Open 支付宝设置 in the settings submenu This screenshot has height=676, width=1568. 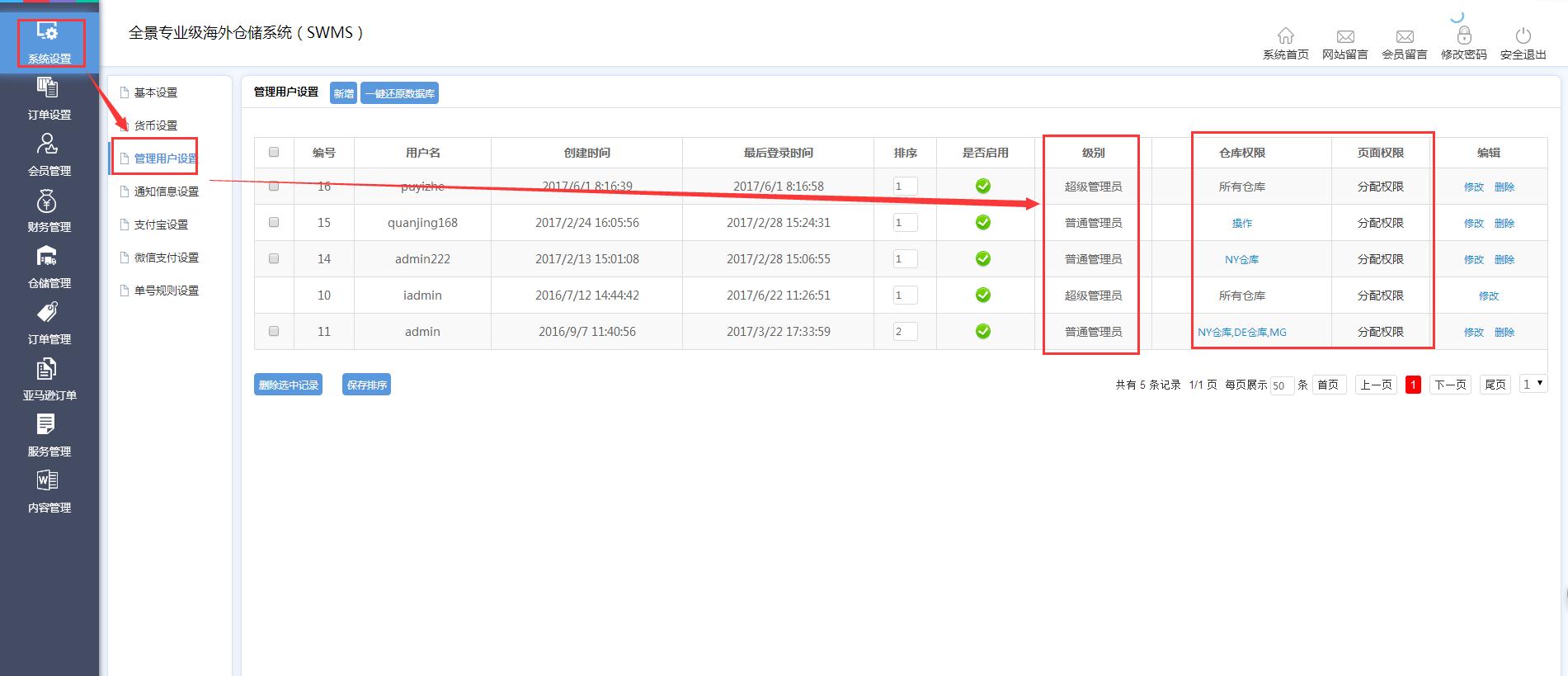point(161,225)
